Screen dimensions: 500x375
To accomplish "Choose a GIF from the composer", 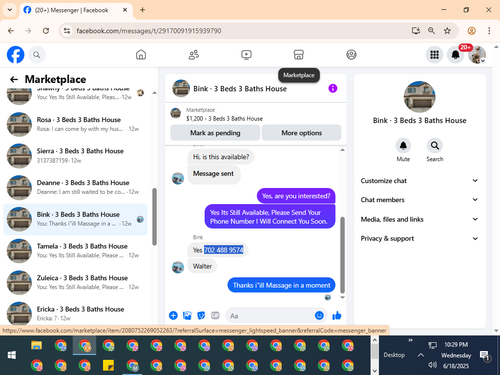I will click(215, 315).
